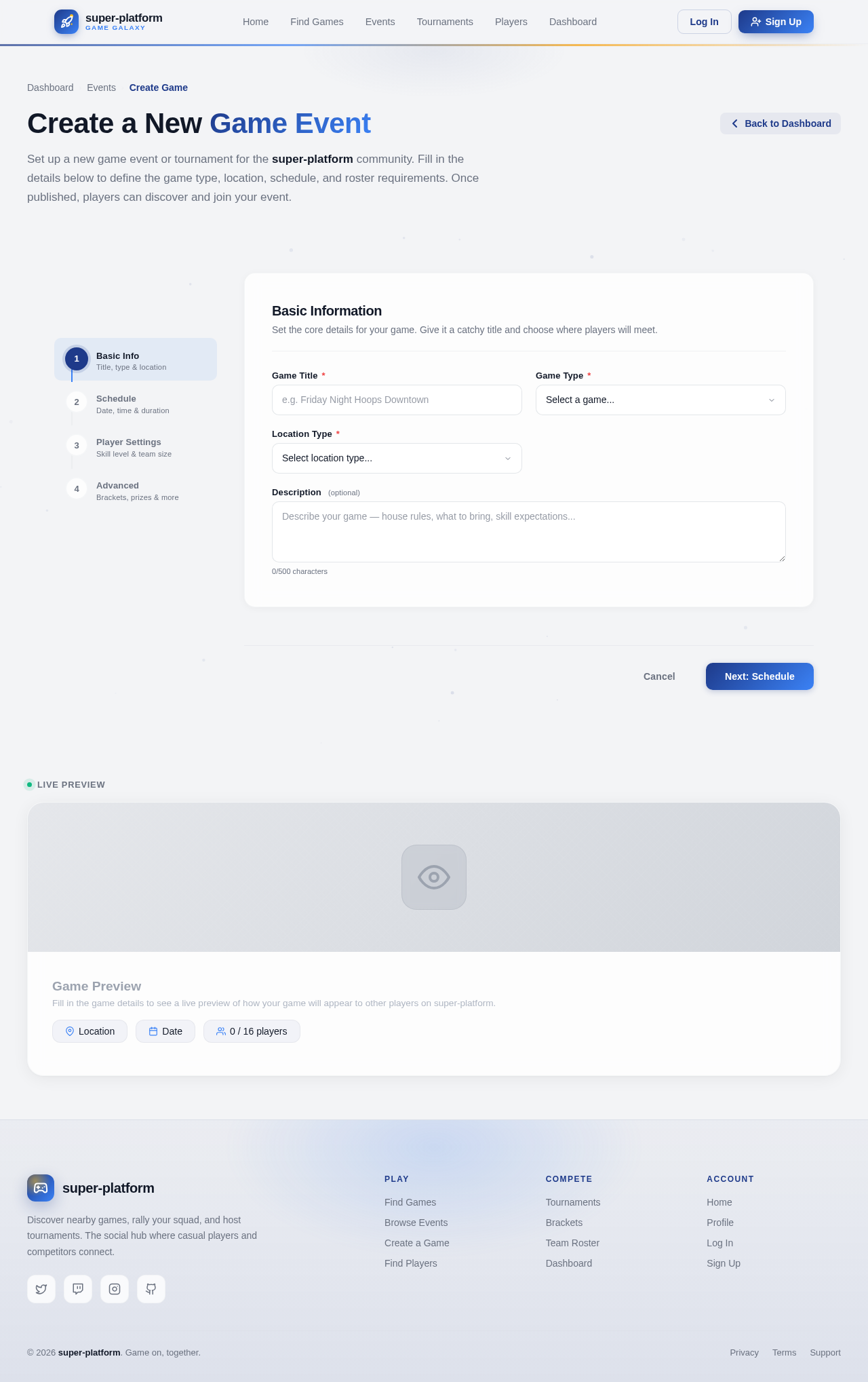Open Privacy link in footer
The image size is (868, 1382).
(x=744, y=1352)
